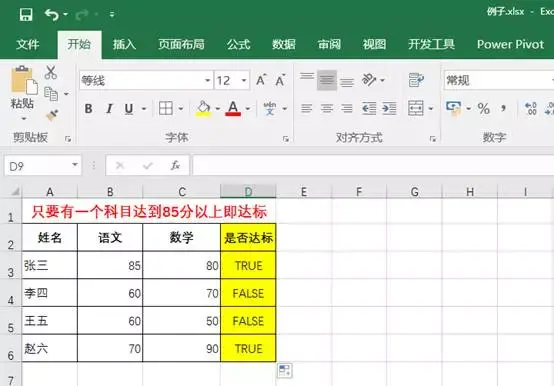Open Customize Quick Access Toolbar menu
554x386 pixels.
click(112, 14)
